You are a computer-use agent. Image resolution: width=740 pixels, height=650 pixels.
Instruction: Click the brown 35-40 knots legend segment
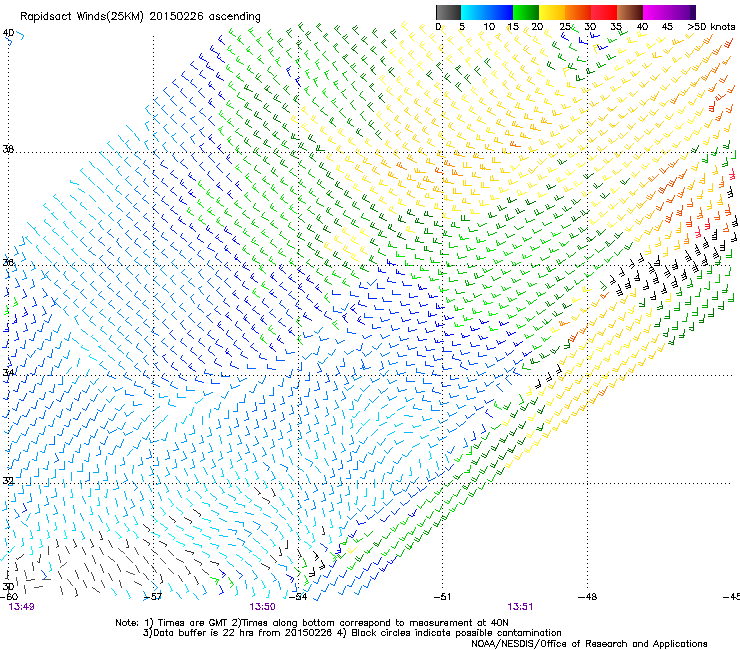coord(630,12)
